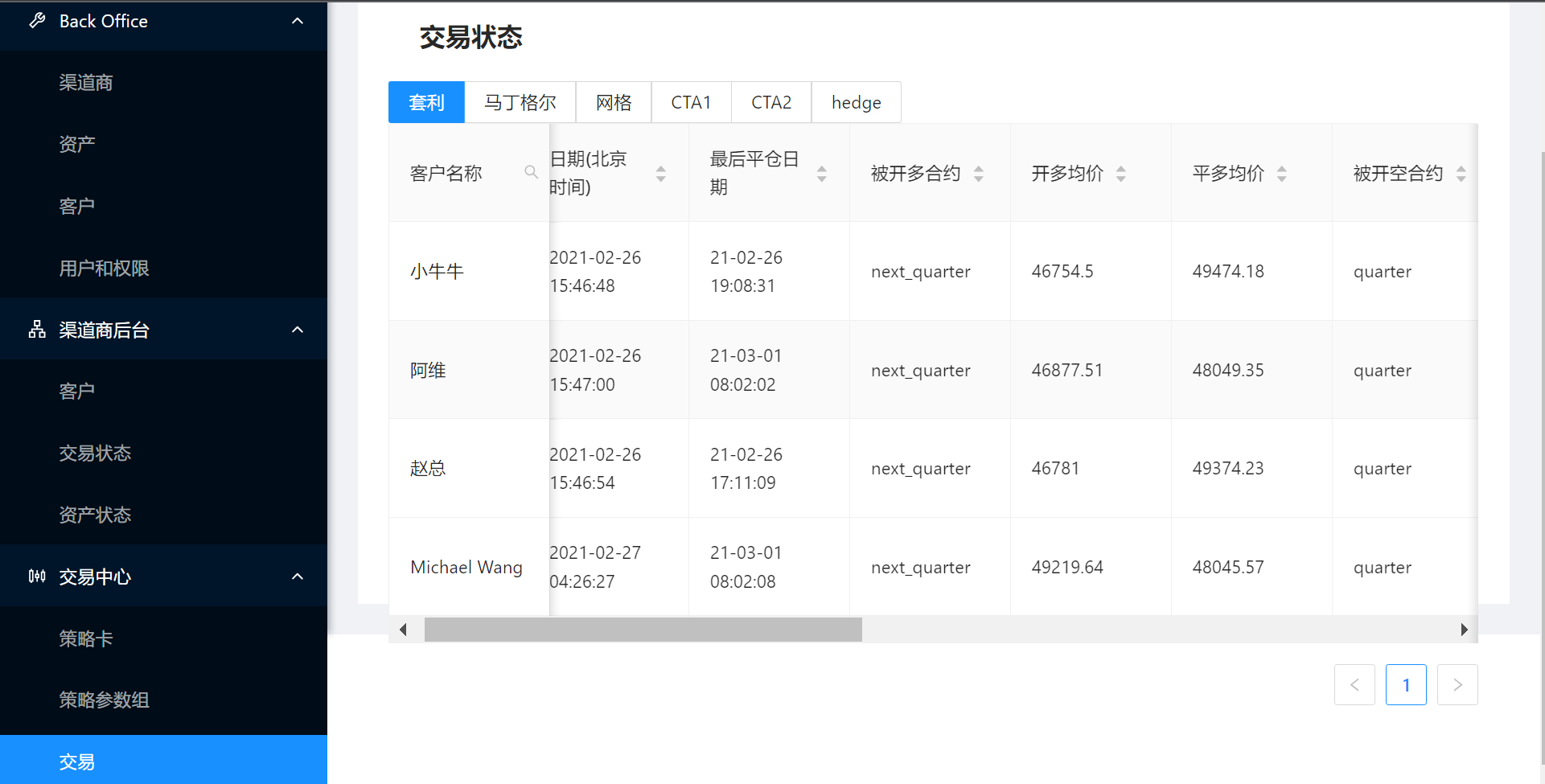Image resolution: width=1545 pixels, height=784 pixels.
Task: Click the table scroll-right arrow
Action: coord(1464,630)
